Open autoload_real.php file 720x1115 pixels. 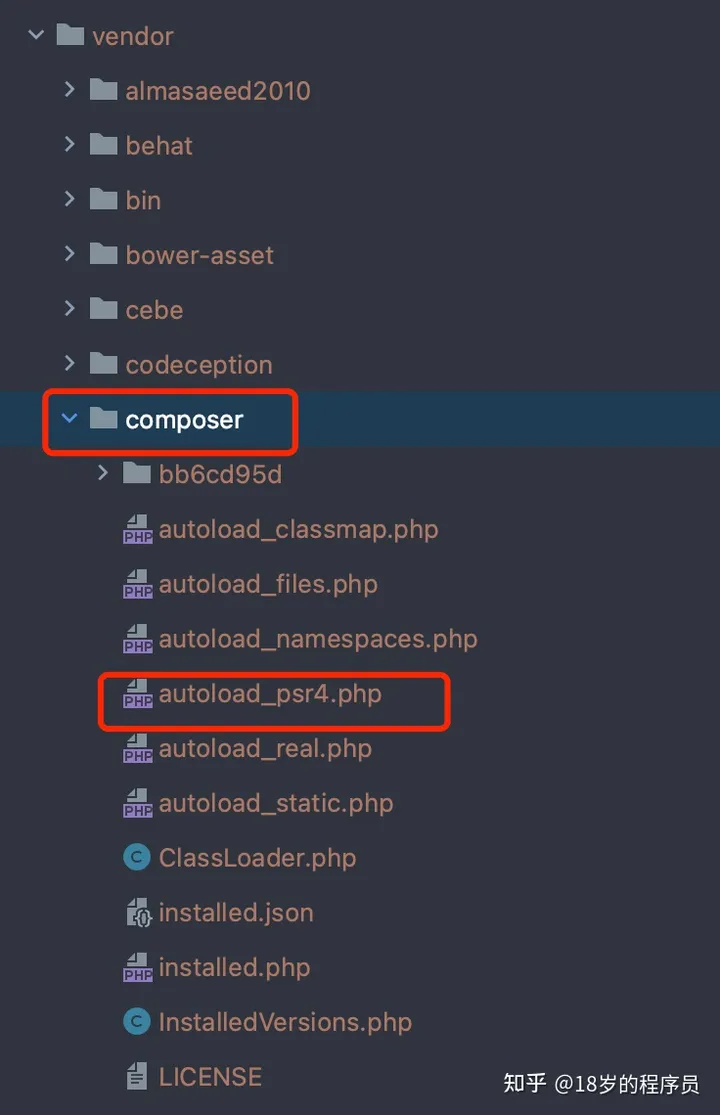(265, 749)
